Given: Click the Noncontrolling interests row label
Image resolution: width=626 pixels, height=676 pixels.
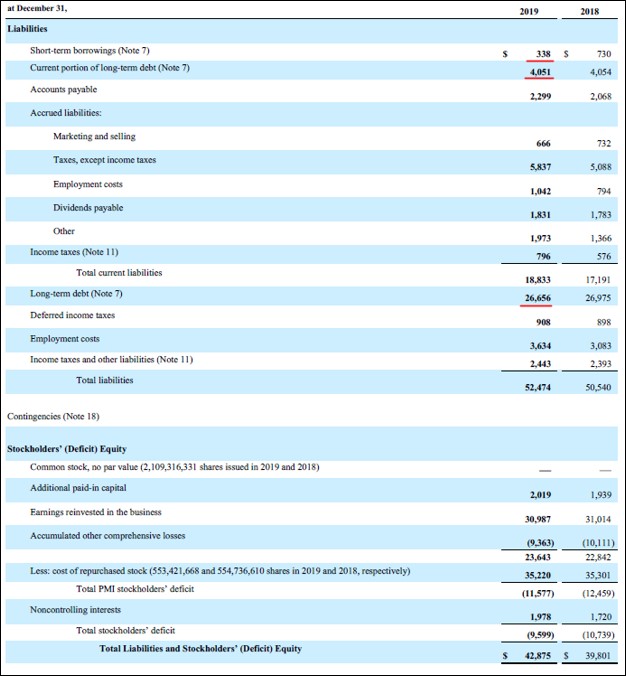Looking at the screenshot, I should 74,607.
